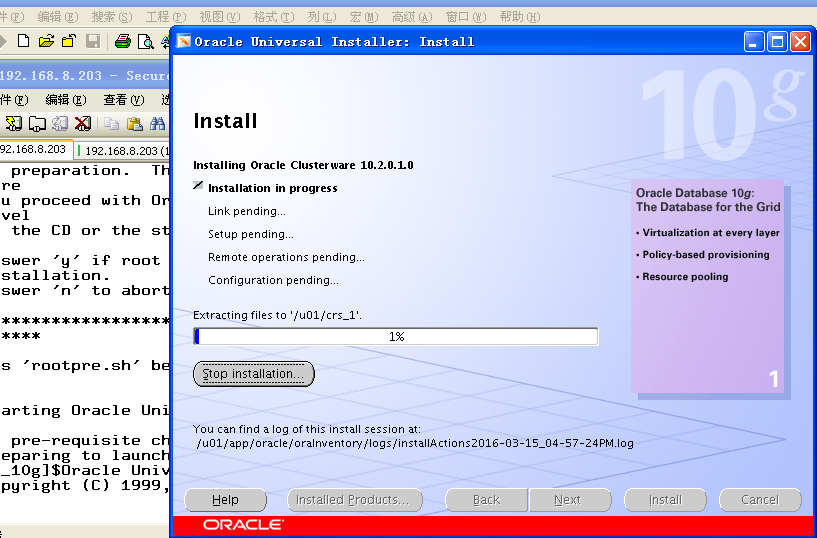Click the 1% installation progress bar
This screenshot has width=817, height=538.
(x=396, y=336)
